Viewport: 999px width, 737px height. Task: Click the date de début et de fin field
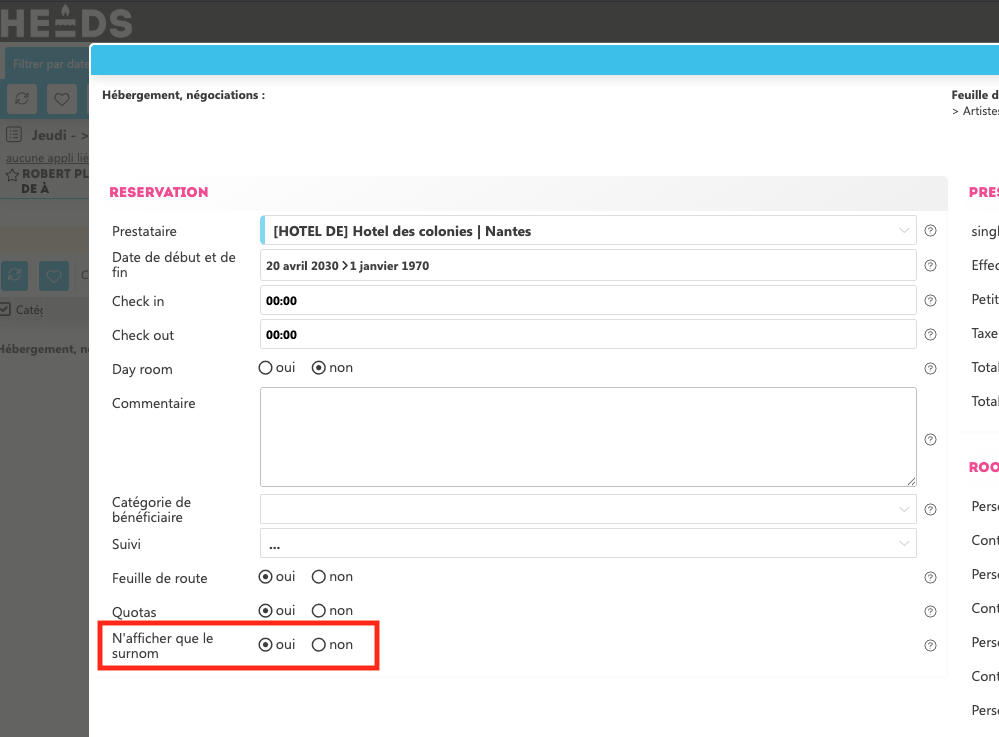click(x=588, y=266)
